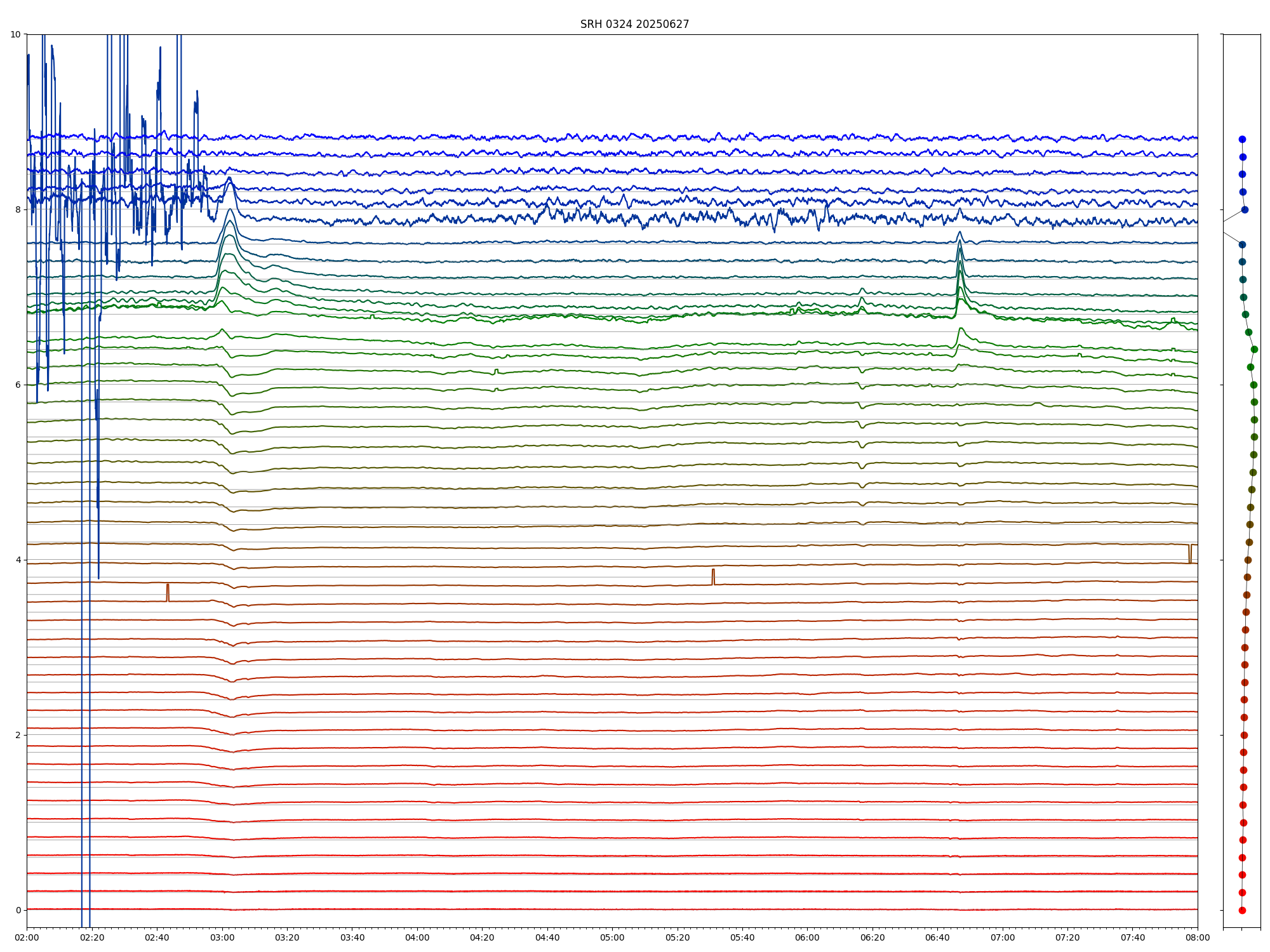The width and height of the screenshot is (1270, 952).
Task: Click the blue dot at level 8 in right panel
Action: click(1245, 209)
